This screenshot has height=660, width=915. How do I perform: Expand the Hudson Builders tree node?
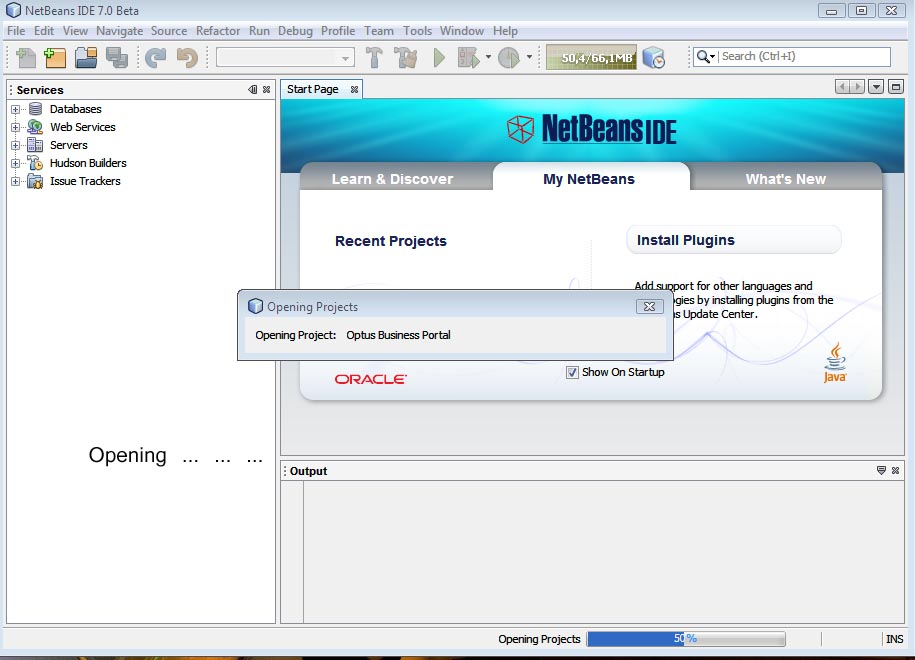(x=16, y=163)
